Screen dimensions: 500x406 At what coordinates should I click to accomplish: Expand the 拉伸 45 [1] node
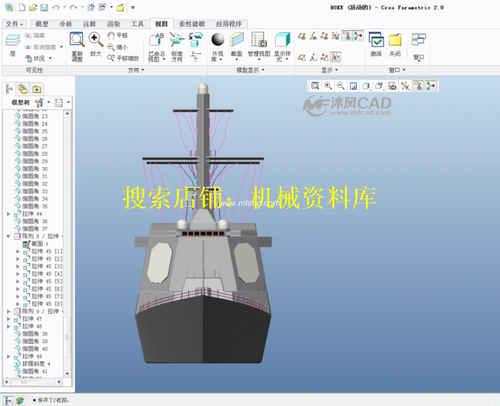18,251
